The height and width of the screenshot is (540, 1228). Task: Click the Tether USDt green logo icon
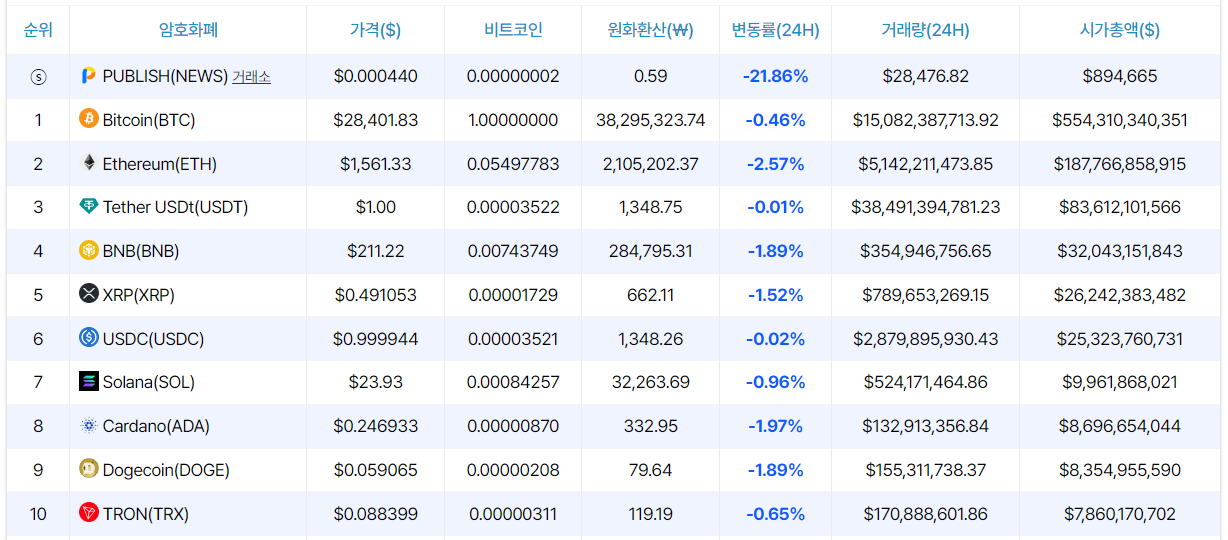pyautogui.click(x=89, y=207)
